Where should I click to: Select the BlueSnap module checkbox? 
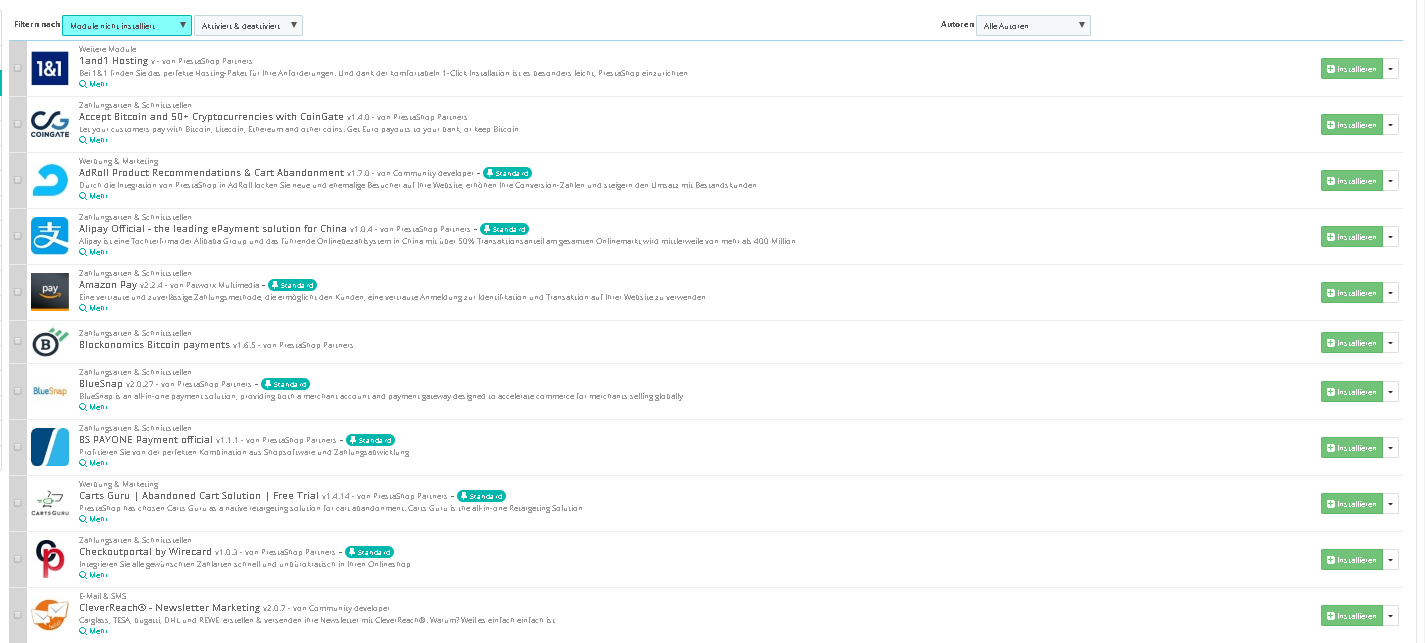tap(17, 391)
